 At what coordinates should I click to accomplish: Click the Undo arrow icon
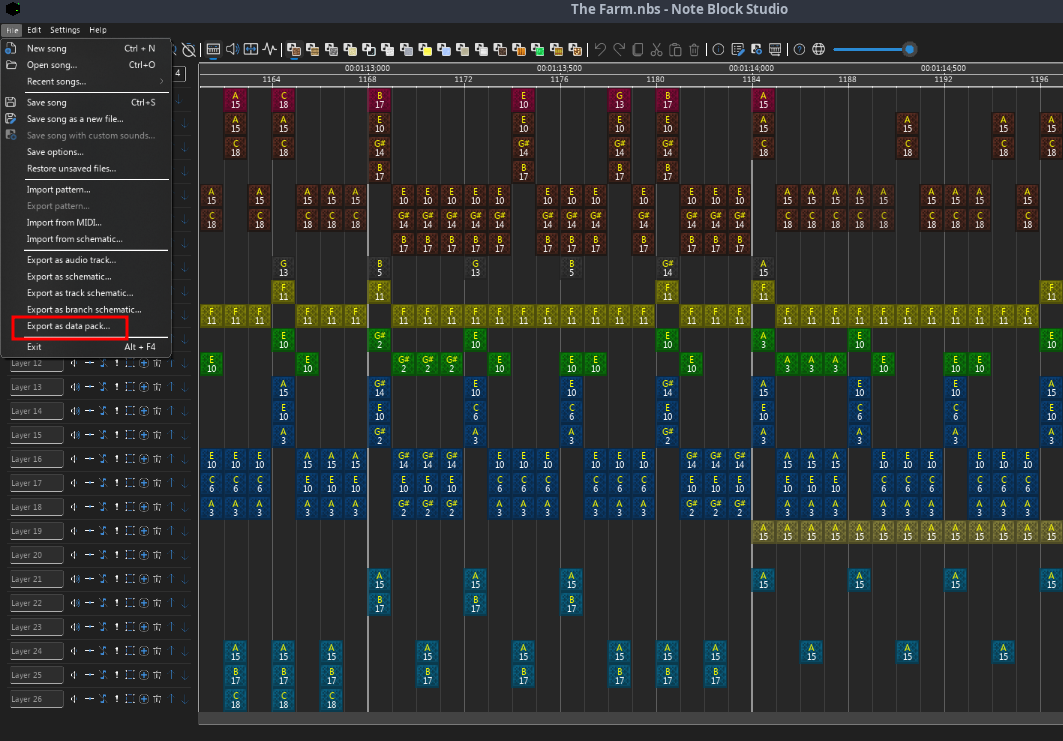click(600, 49)
